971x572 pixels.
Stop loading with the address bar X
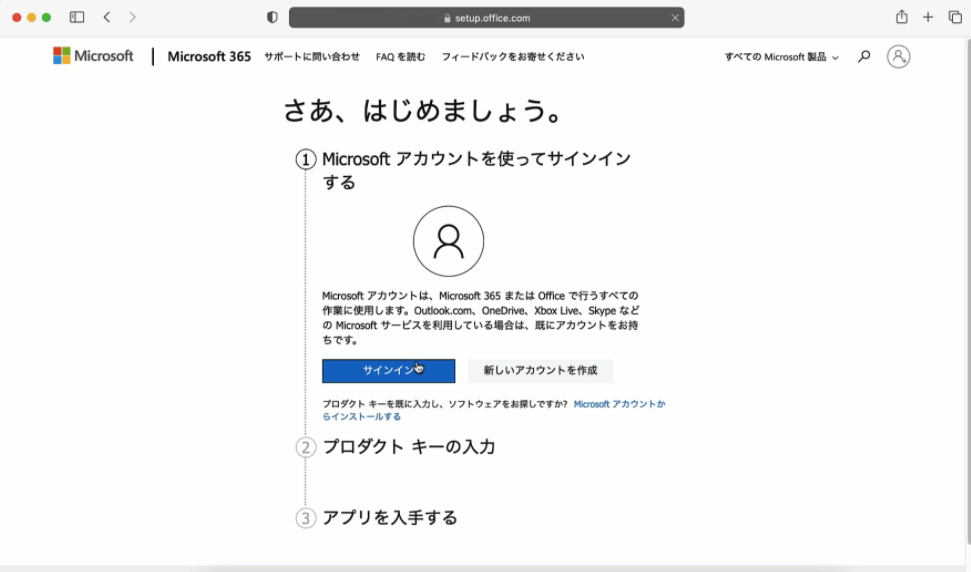click(x=675, y=18)
